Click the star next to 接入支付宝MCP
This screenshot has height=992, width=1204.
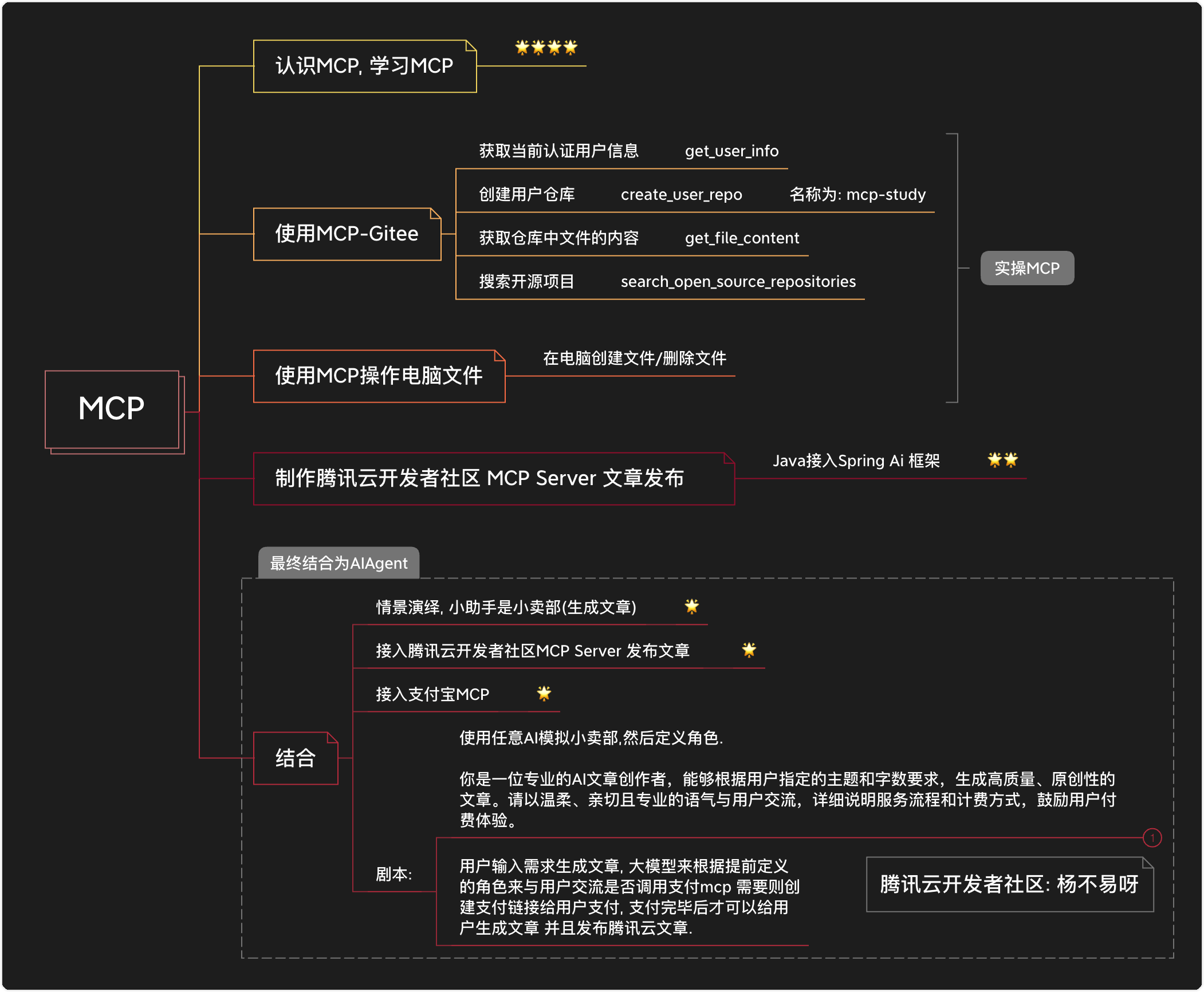pos(544,694)
